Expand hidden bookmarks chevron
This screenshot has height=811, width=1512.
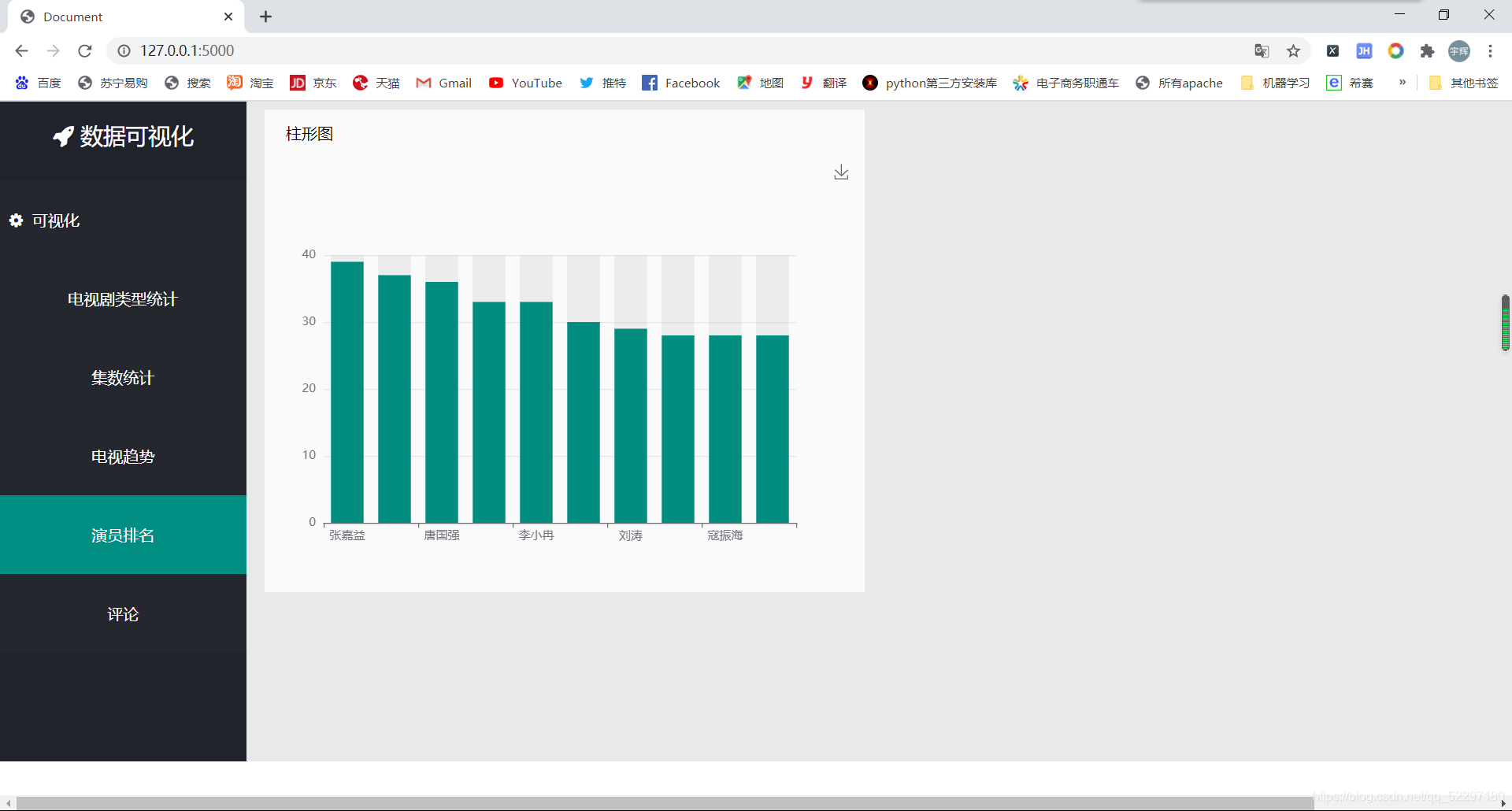click(1403, 83)
